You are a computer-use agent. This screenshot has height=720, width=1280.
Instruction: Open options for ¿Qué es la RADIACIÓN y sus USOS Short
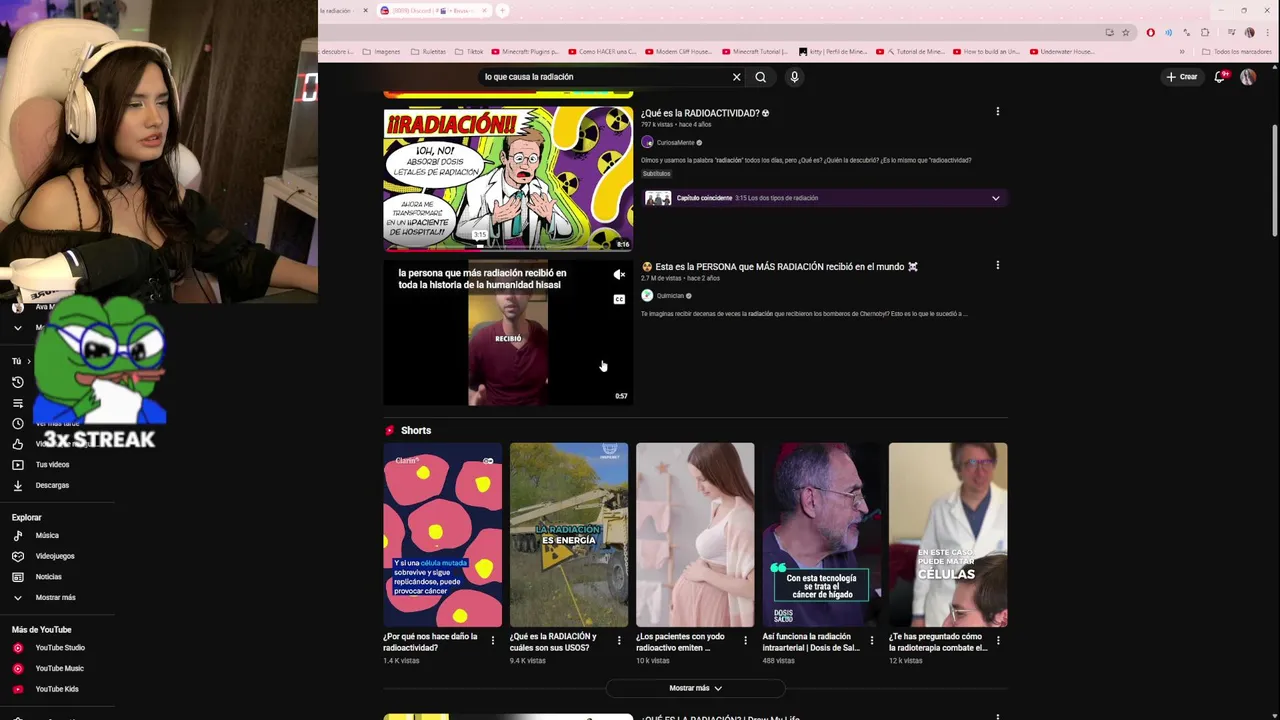(618, 640)
